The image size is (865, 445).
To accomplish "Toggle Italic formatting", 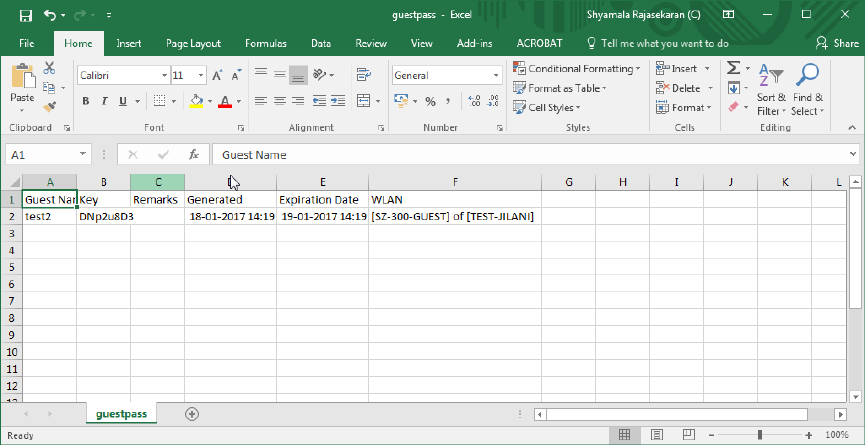I will point(104,101).
